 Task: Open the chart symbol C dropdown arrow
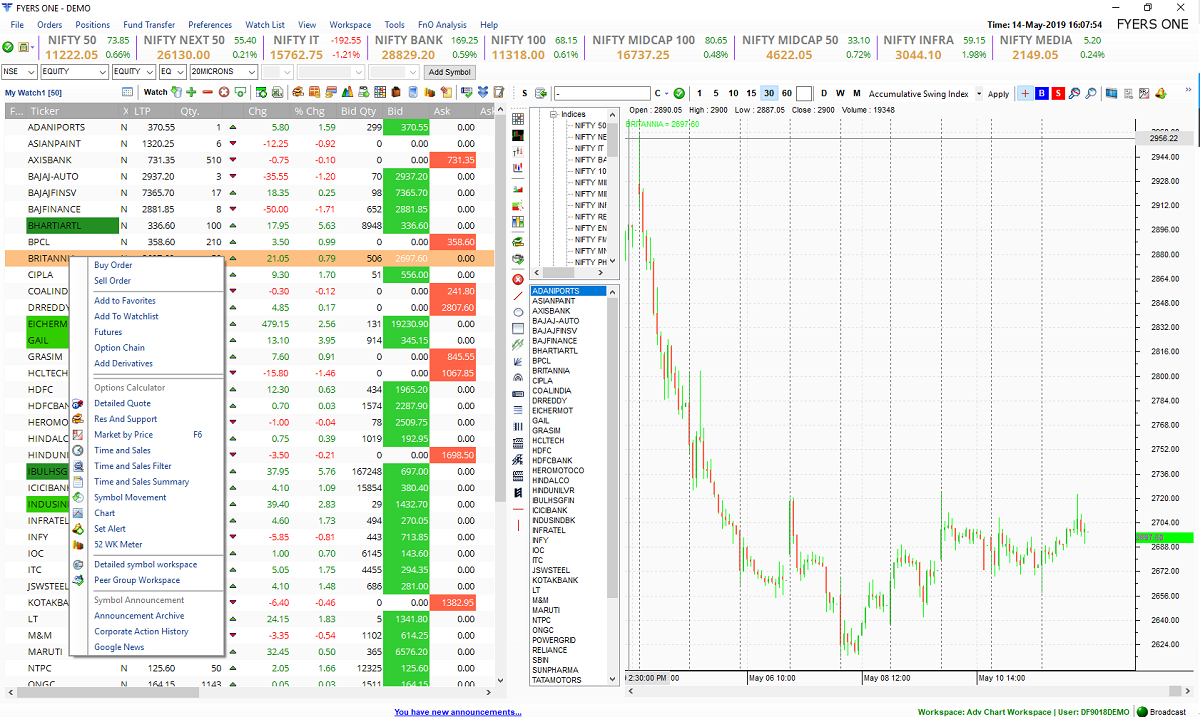(666, 93)
